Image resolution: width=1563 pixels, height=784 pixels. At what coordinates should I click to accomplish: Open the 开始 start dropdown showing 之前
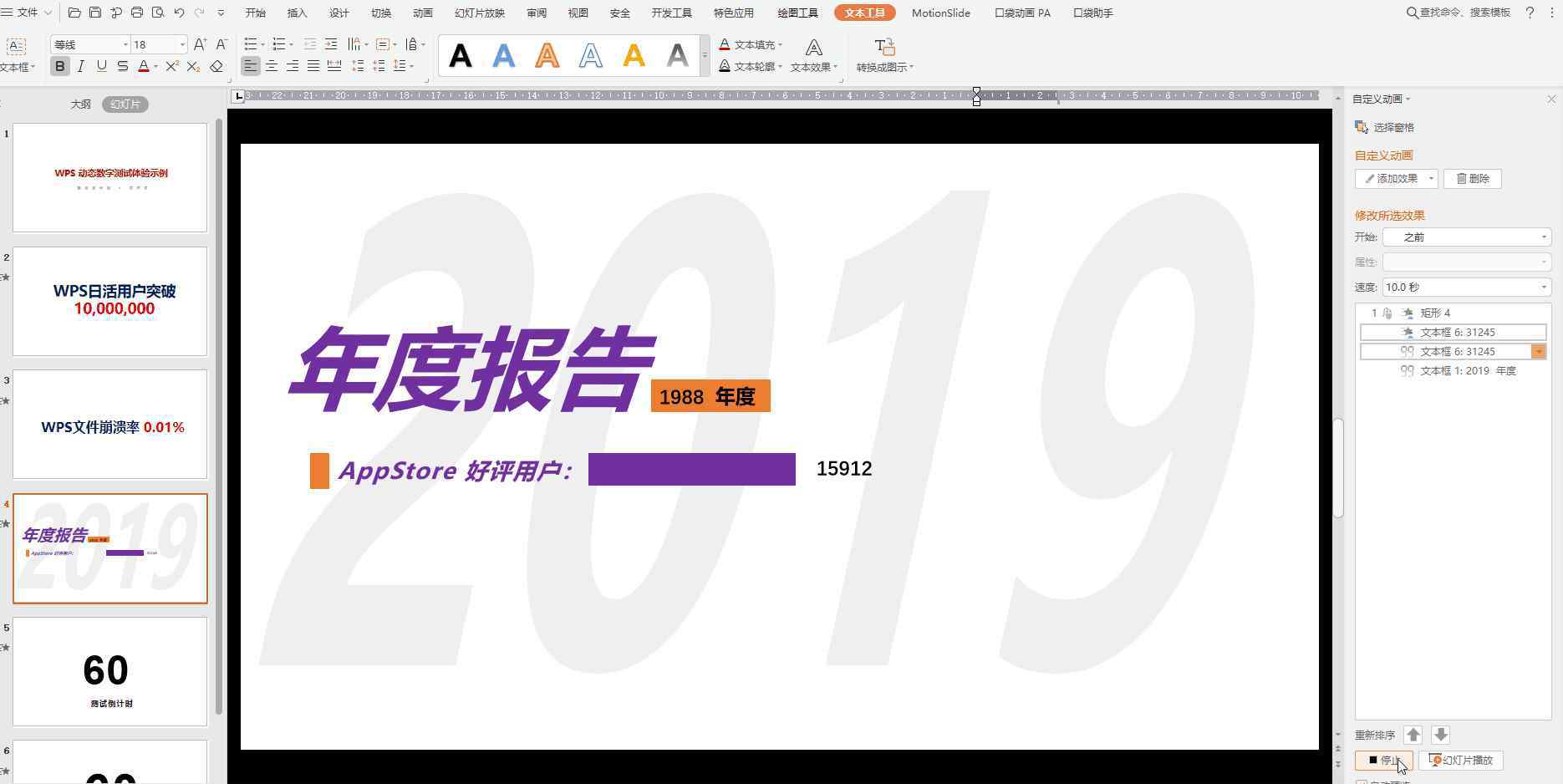coord(1467,237)
